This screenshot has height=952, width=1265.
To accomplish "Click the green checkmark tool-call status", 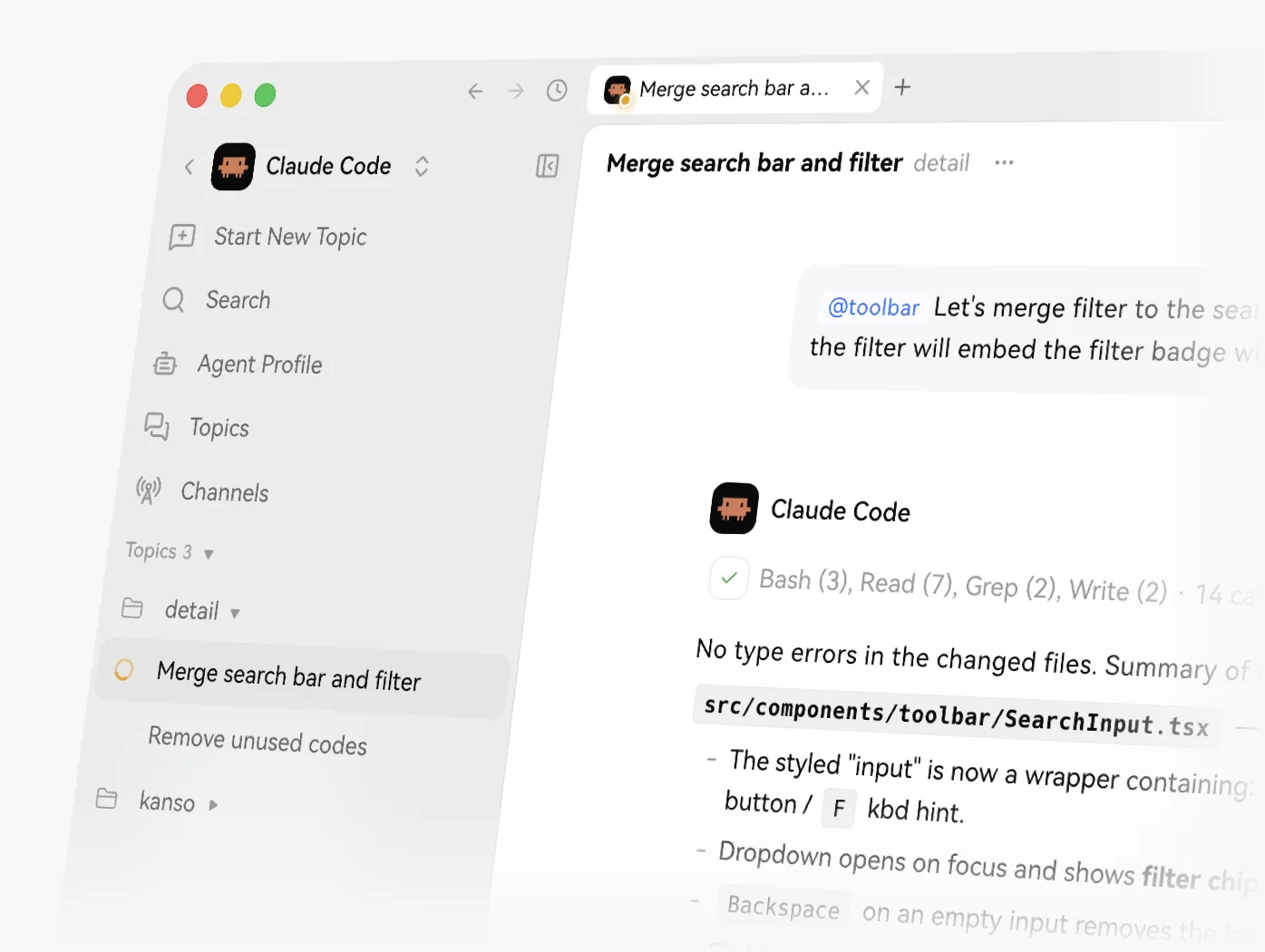I will point(729,578).
